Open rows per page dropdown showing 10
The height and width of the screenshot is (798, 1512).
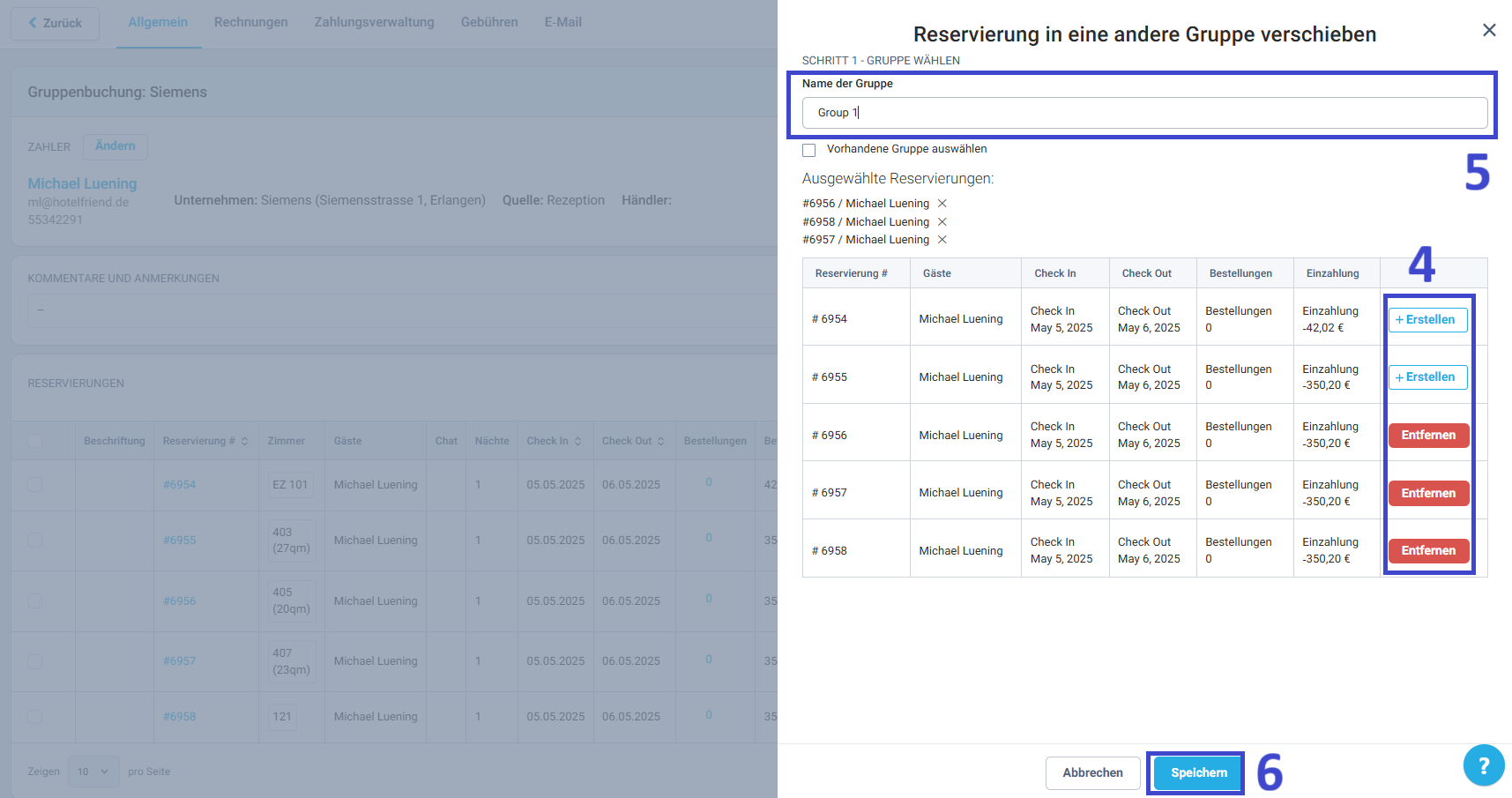[93, 772]
